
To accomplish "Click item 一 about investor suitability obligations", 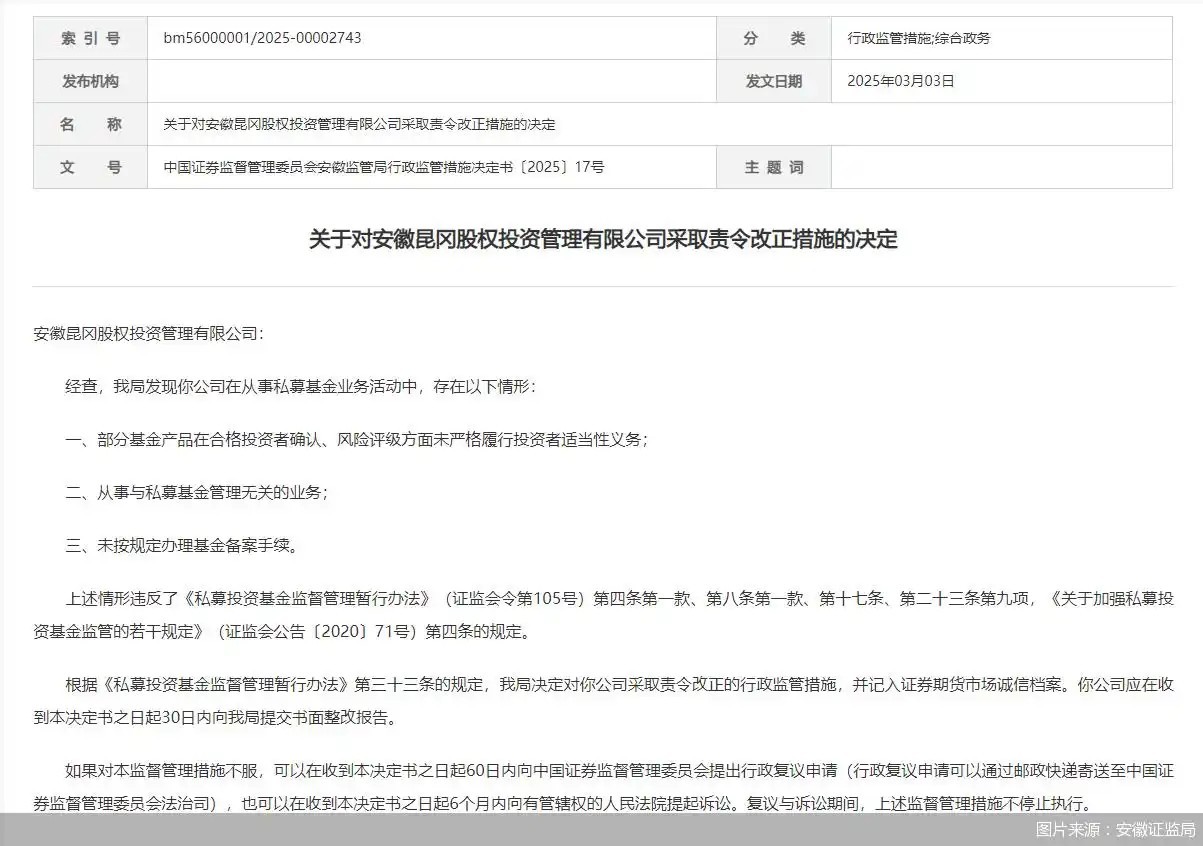I will 357,439.
